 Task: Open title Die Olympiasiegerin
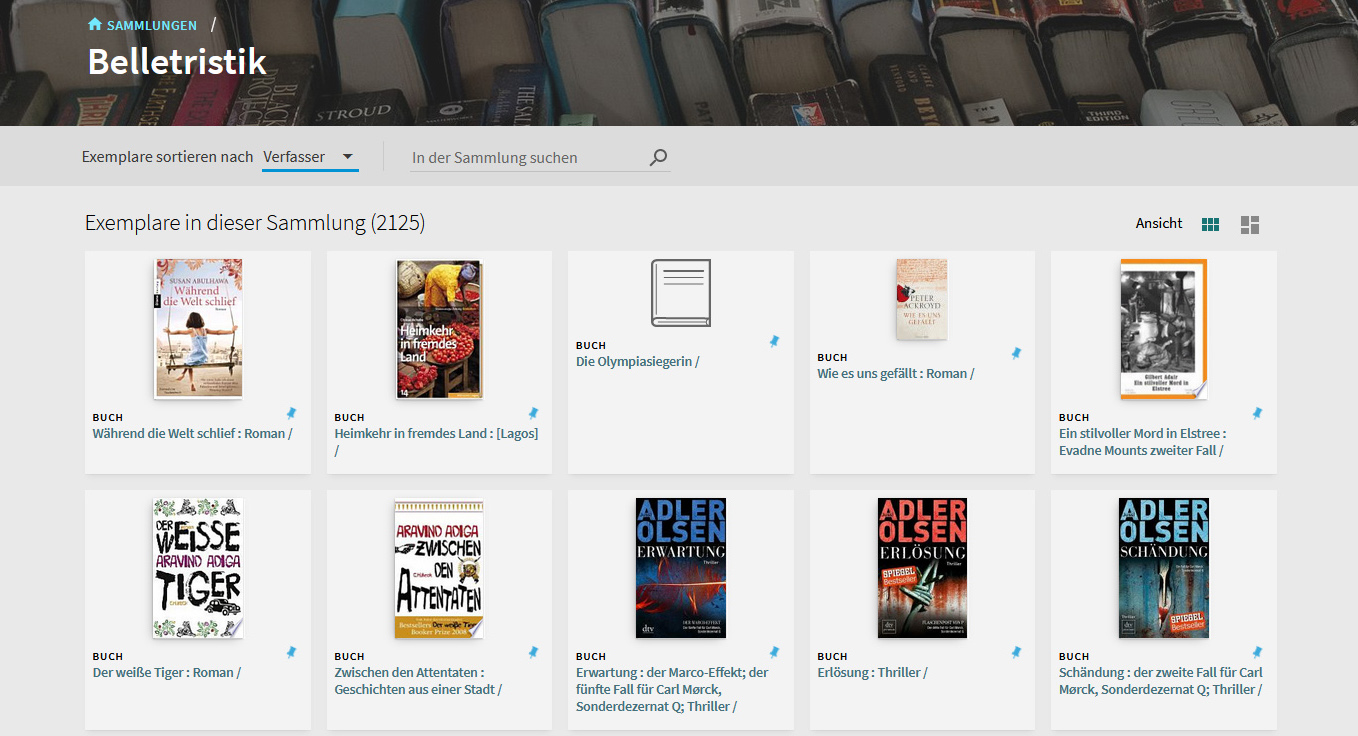click(638, 362)
